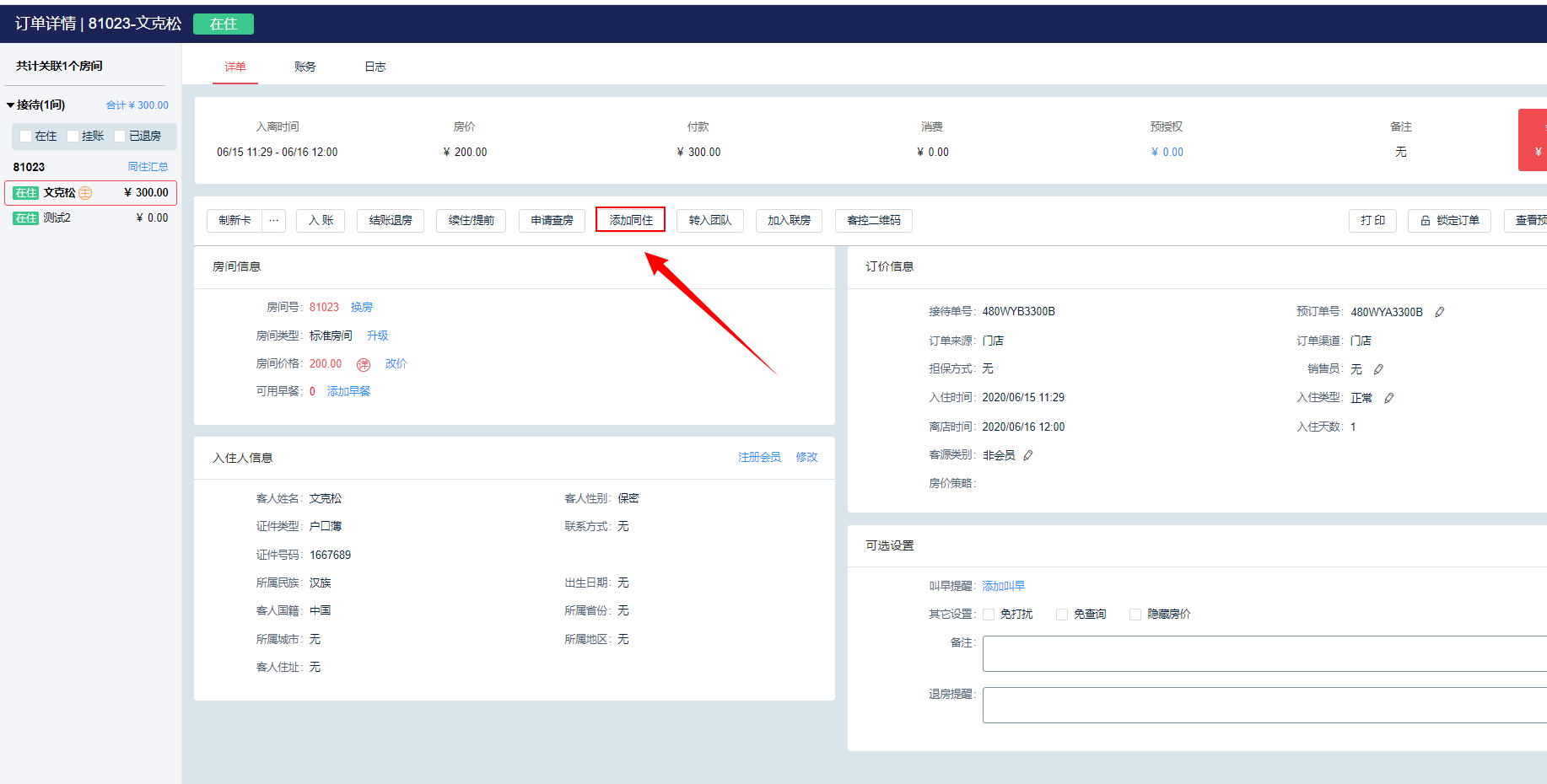Screen dimensions: 1547x784
Task: Click the 加入联房 button
Action: tap(789, 220)
